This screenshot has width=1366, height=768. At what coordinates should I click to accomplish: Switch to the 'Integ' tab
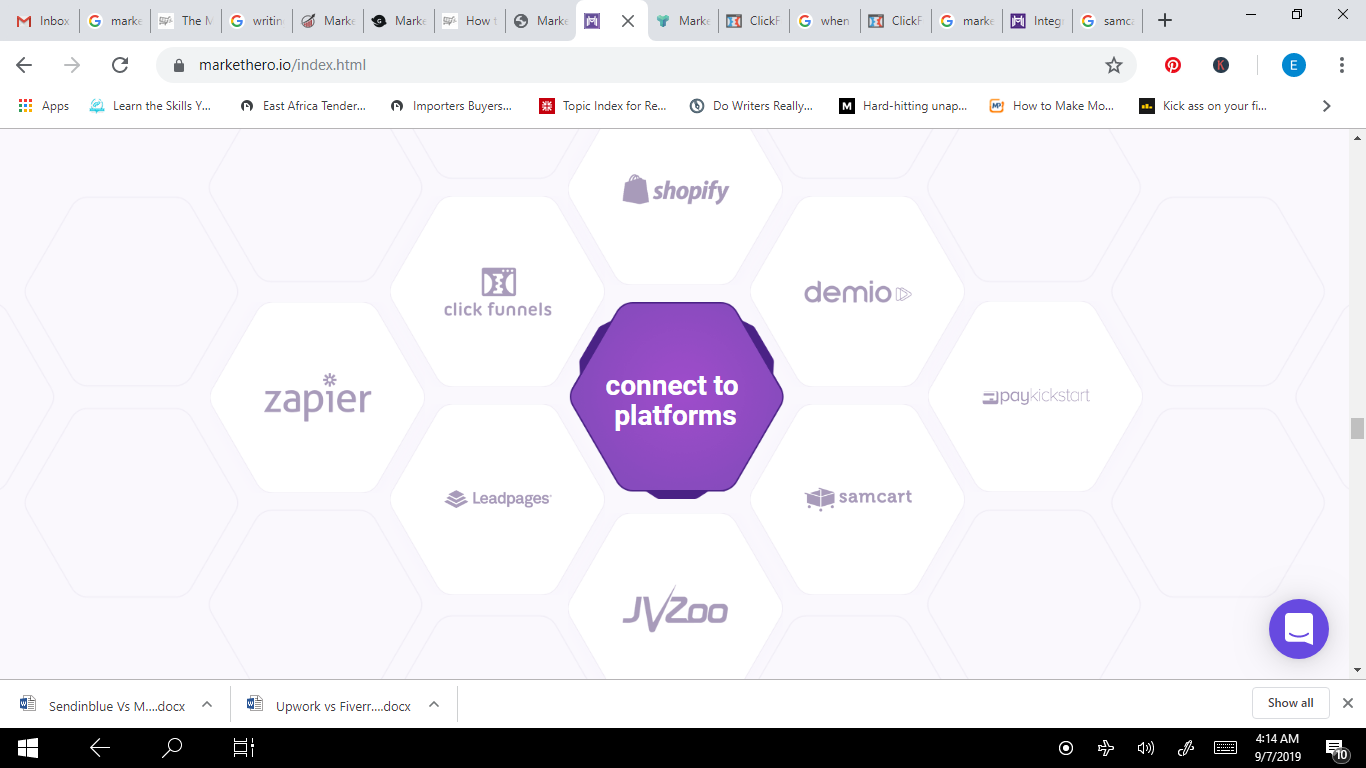pos(1037,20)
